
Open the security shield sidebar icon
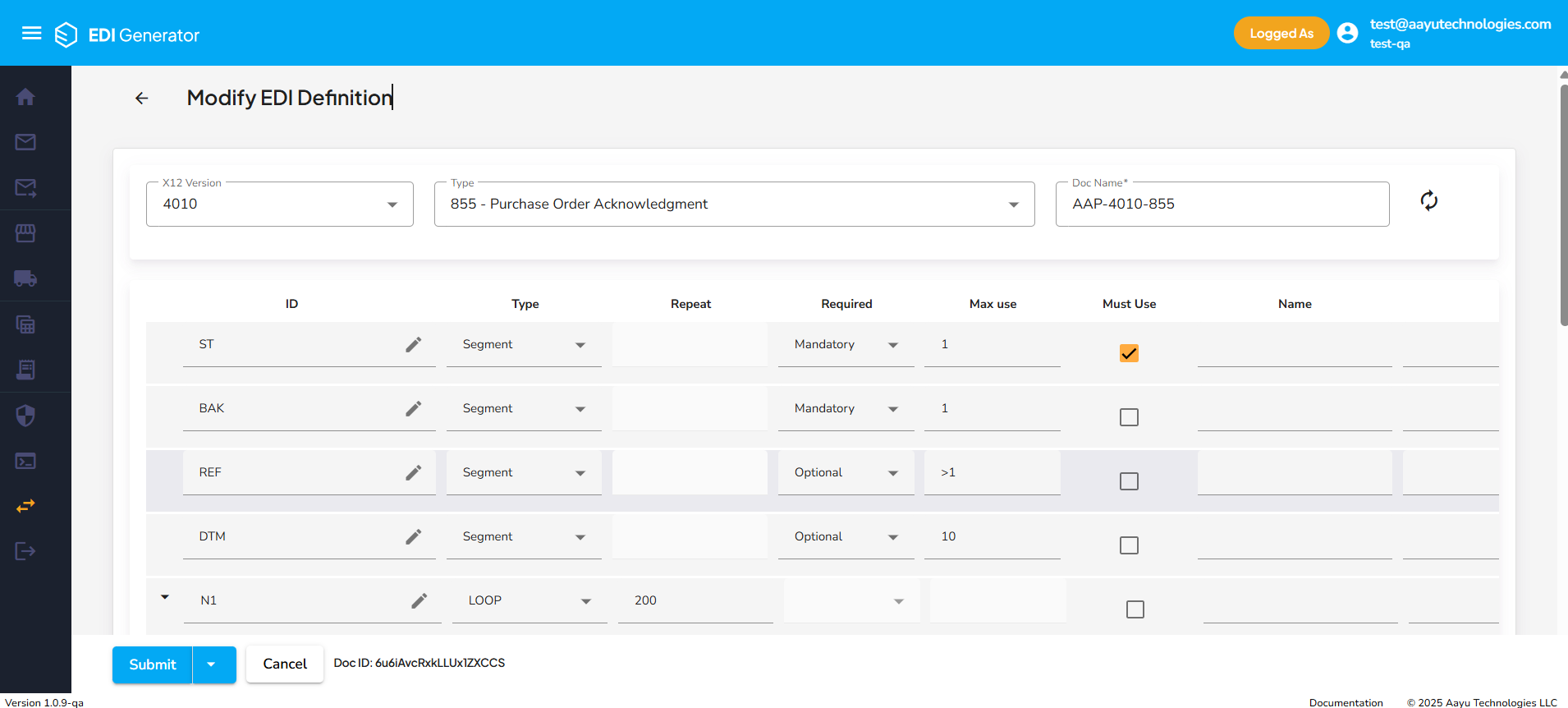point(25,416)
